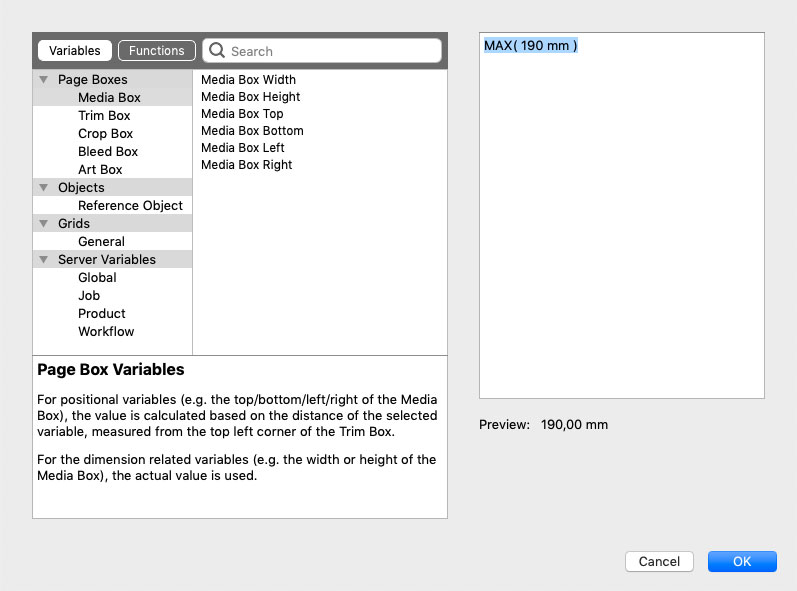Select Trim Box in the tree
797x591 pixels.
coord(104,116)
